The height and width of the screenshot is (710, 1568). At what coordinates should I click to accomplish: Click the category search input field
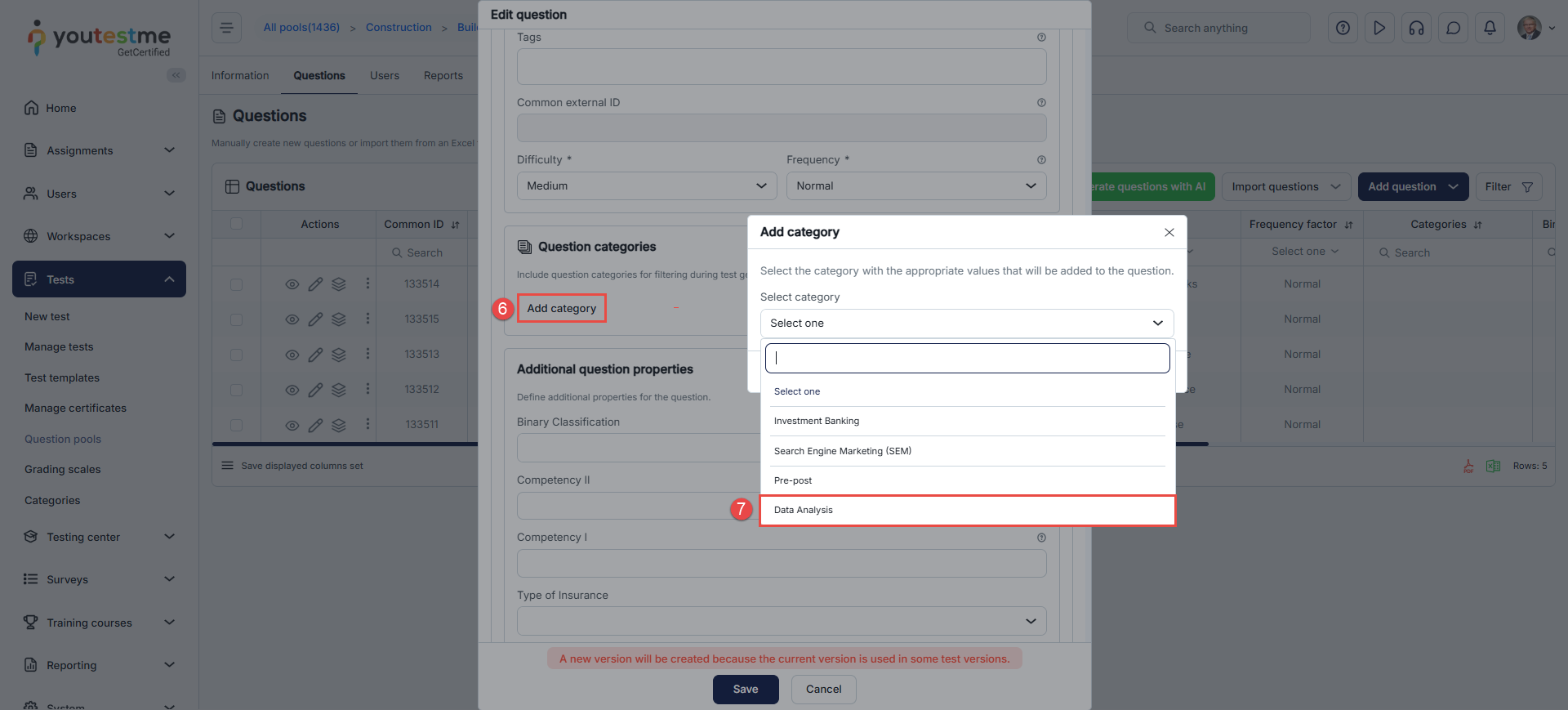click(967, 358)
